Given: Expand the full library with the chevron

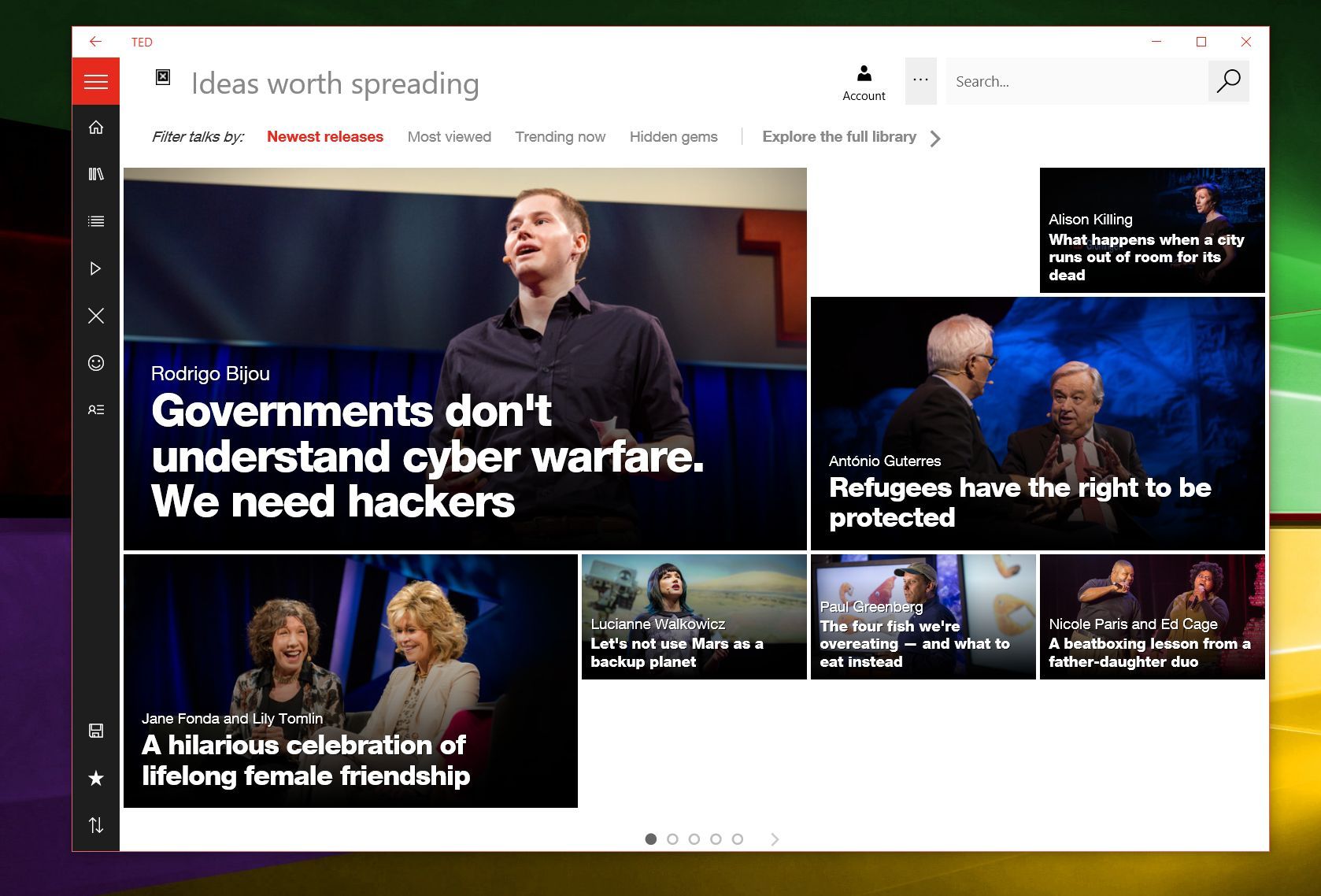Looking at the screenshot, I should (x=936, y=138).
